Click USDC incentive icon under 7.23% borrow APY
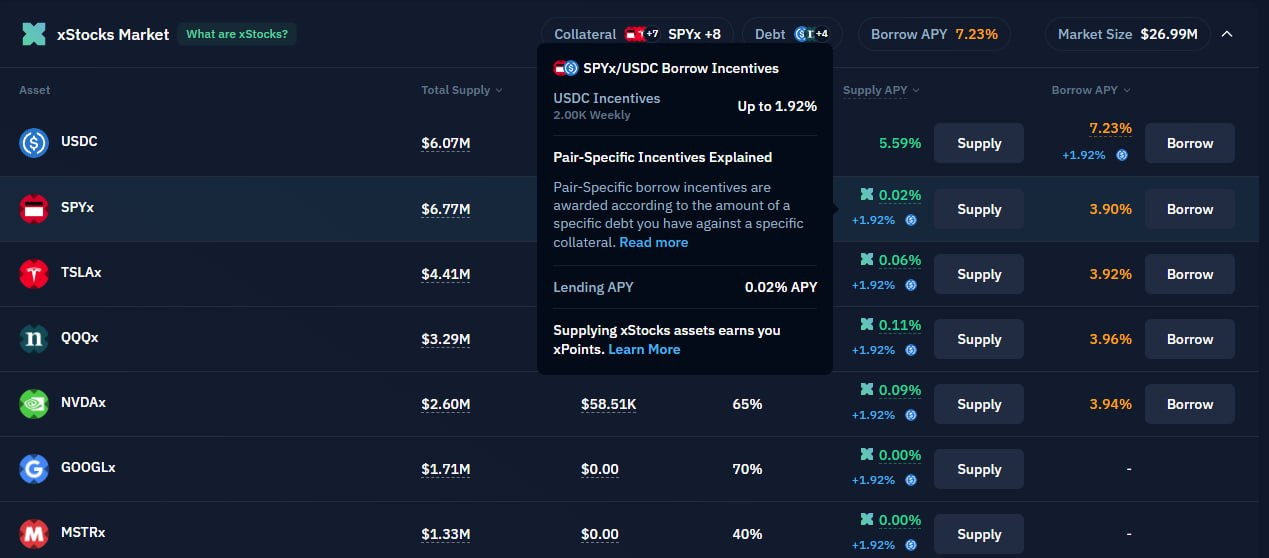The image size is (1269, 558). pyautogui.click(x=1122, y=155)
